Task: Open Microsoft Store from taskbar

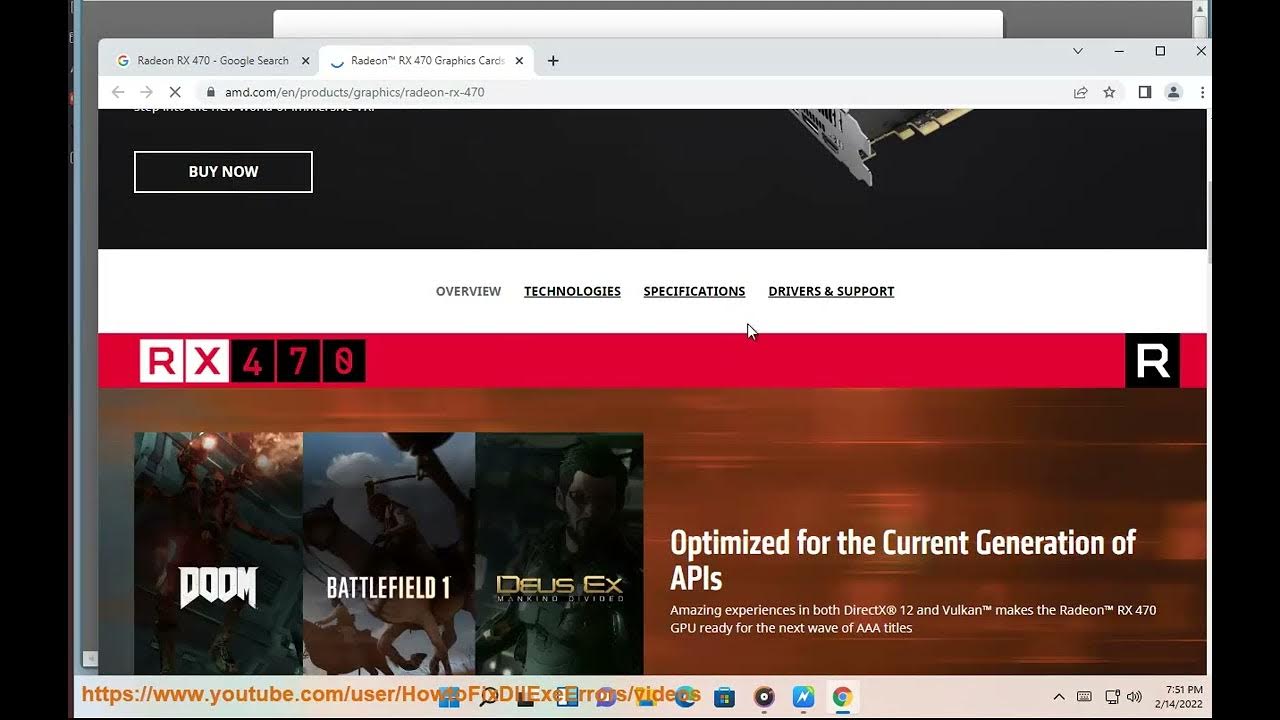Action: pyautogui.click(x=724, y=697)
